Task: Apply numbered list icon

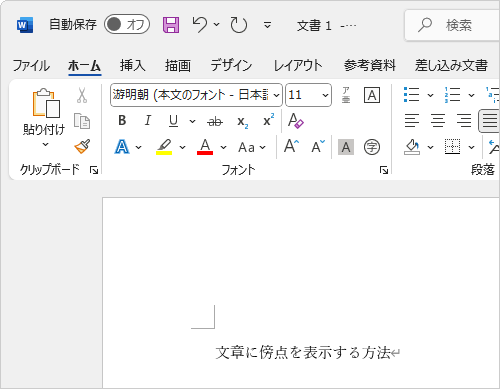Action: coord(452,95)
